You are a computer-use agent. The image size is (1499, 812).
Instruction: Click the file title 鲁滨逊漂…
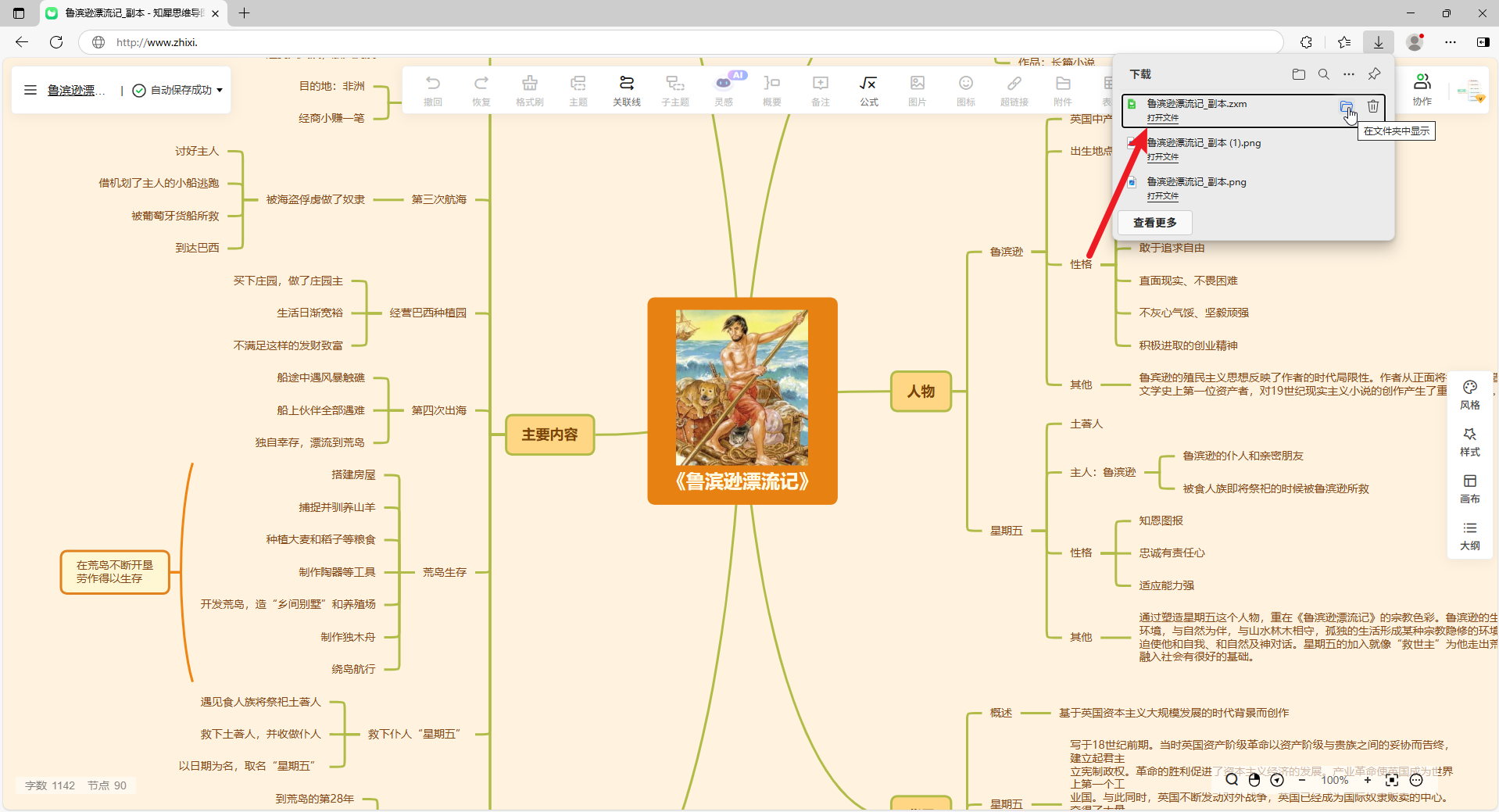(77, 90)
